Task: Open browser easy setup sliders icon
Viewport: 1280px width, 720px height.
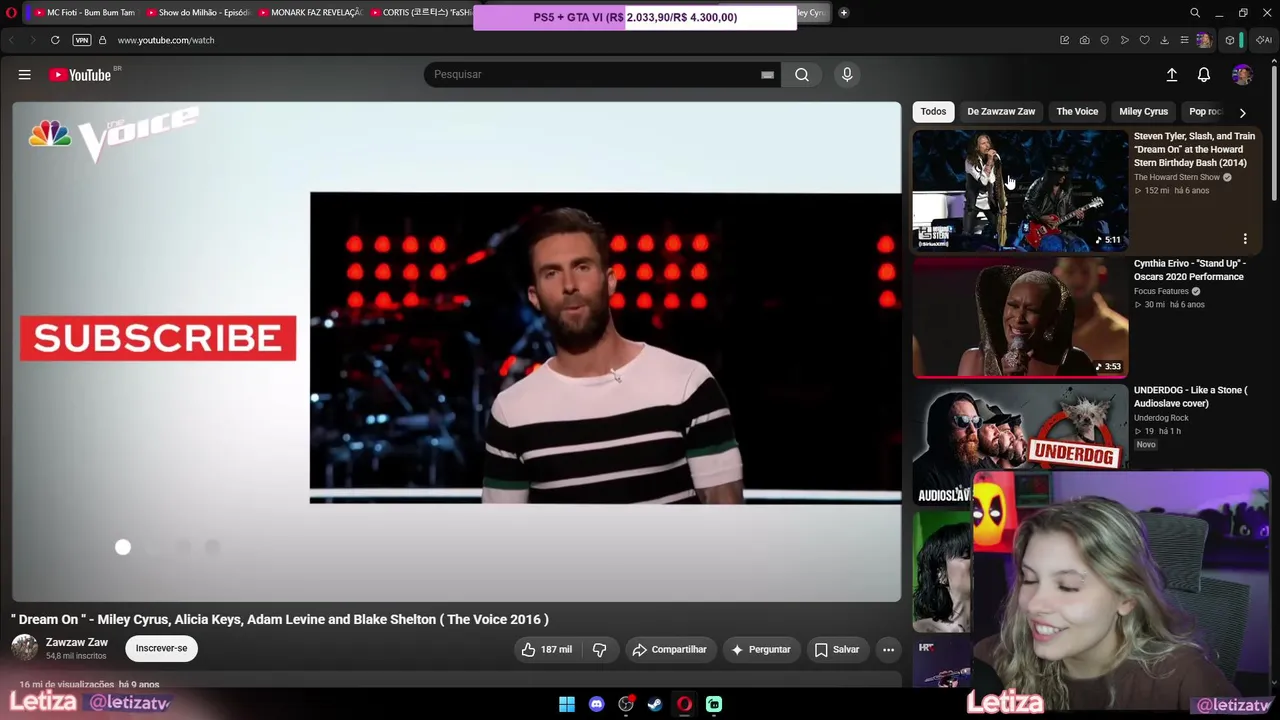Action: point(1185,40)
